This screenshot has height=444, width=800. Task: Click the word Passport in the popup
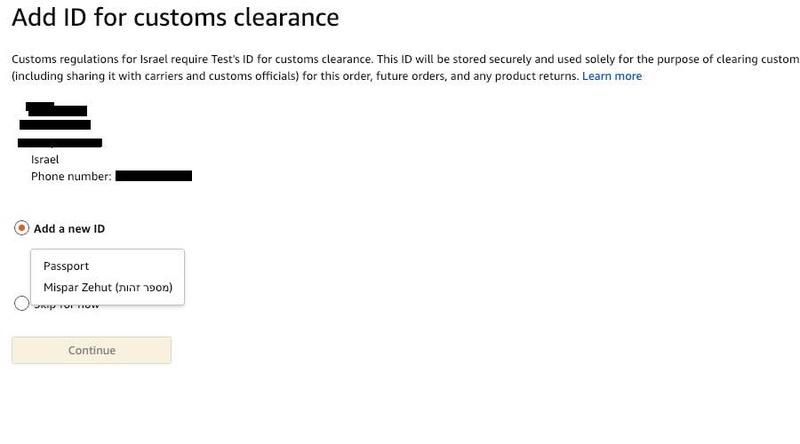click(x=66, y=266)
